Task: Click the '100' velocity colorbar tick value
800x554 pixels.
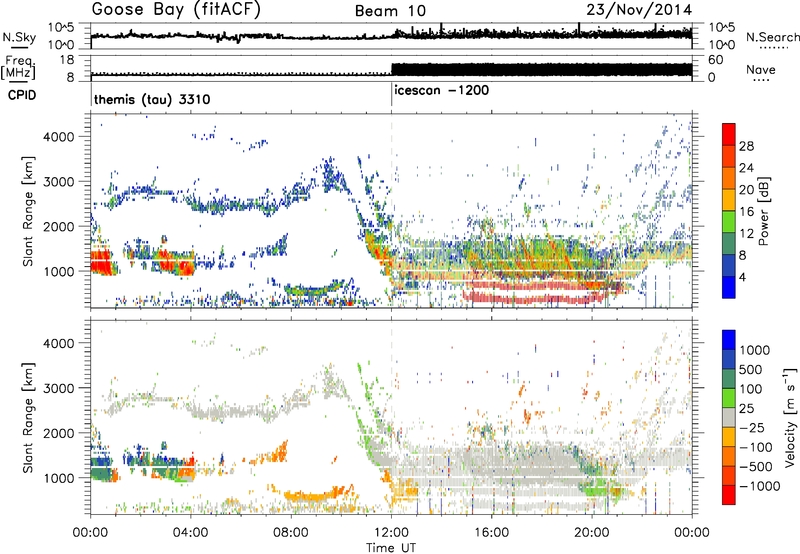Action: pyautogui.click(x=751, y=389)
